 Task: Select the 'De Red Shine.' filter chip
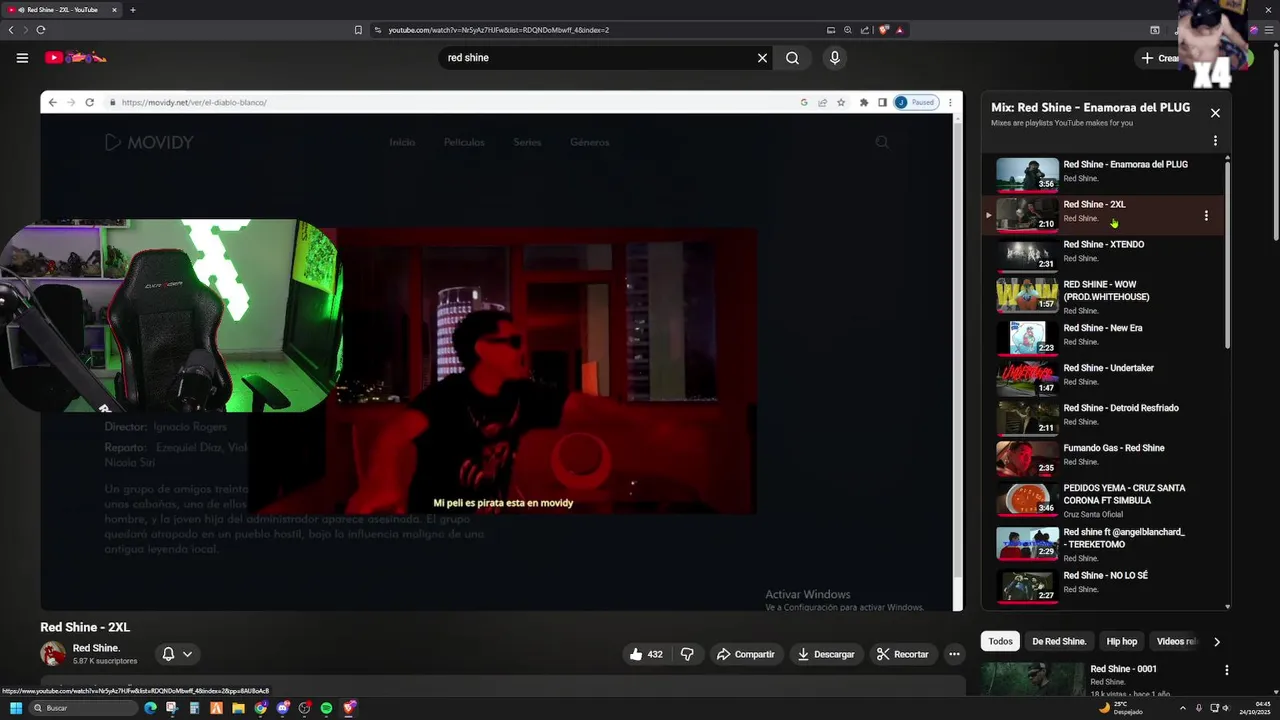[1059, 642]
